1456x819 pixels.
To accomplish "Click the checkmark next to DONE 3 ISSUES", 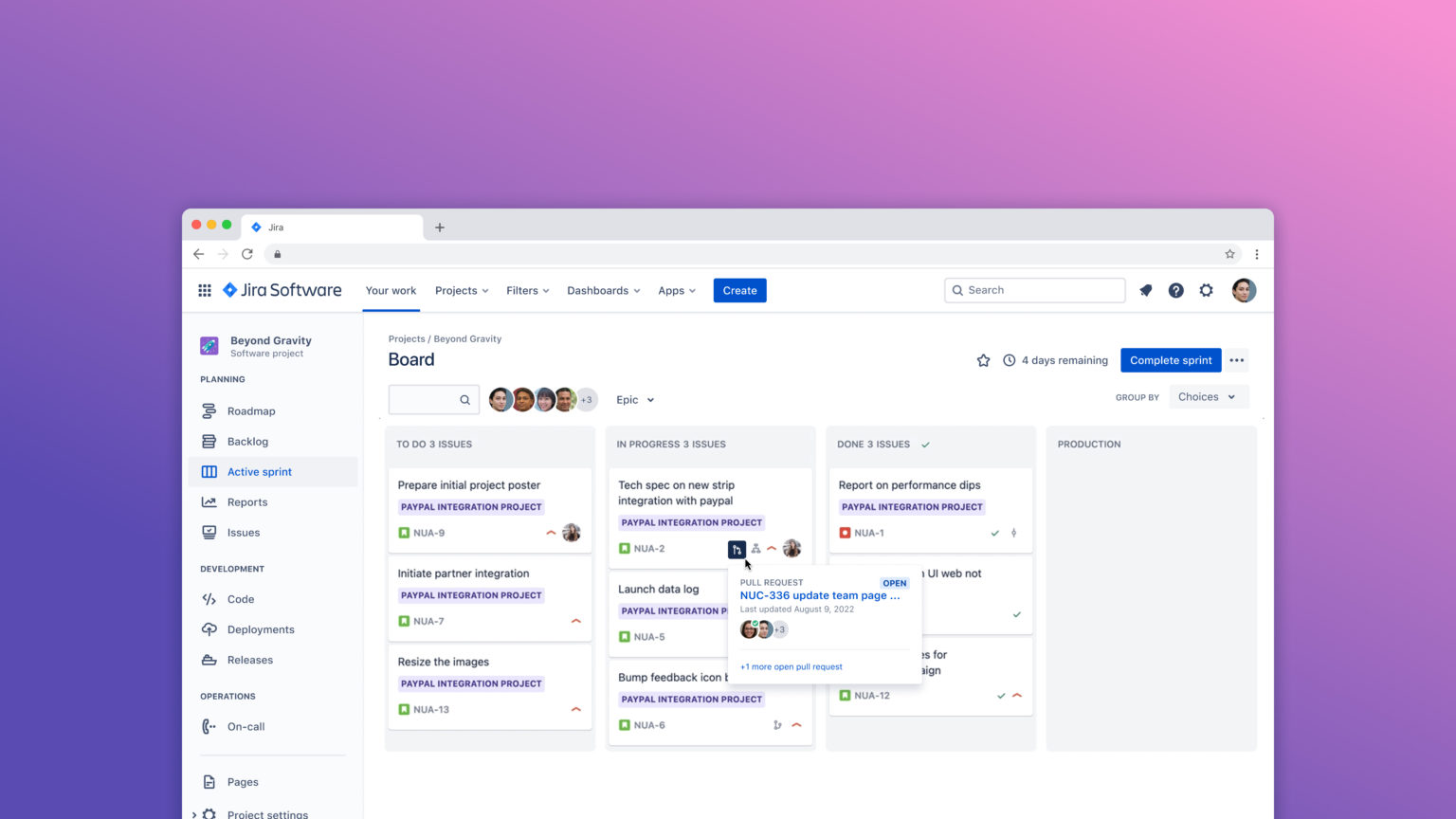I will click(x=924, y=444).
